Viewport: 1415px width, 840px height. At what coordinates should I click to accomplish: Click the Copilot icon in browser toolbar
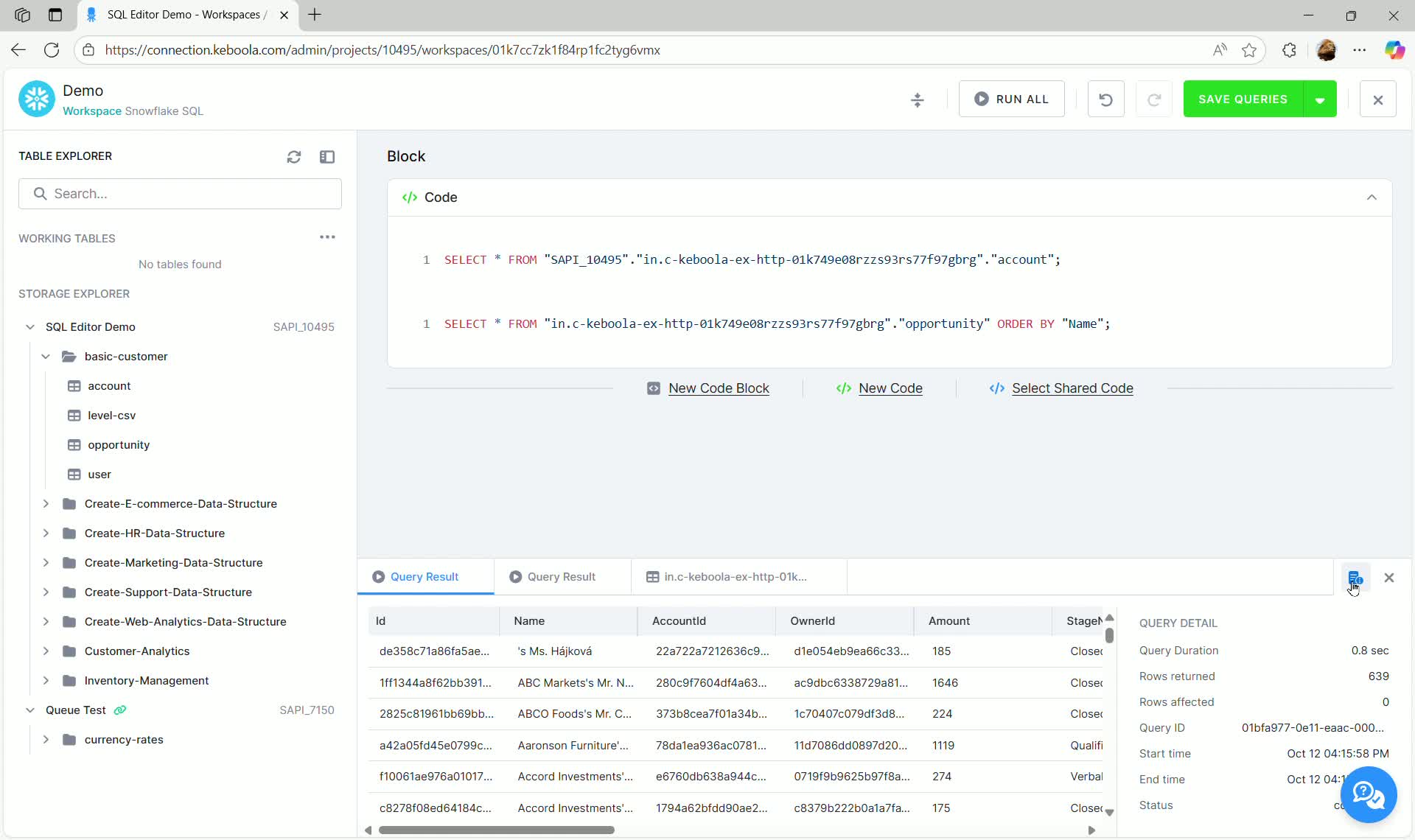[x=1395, y=50]
